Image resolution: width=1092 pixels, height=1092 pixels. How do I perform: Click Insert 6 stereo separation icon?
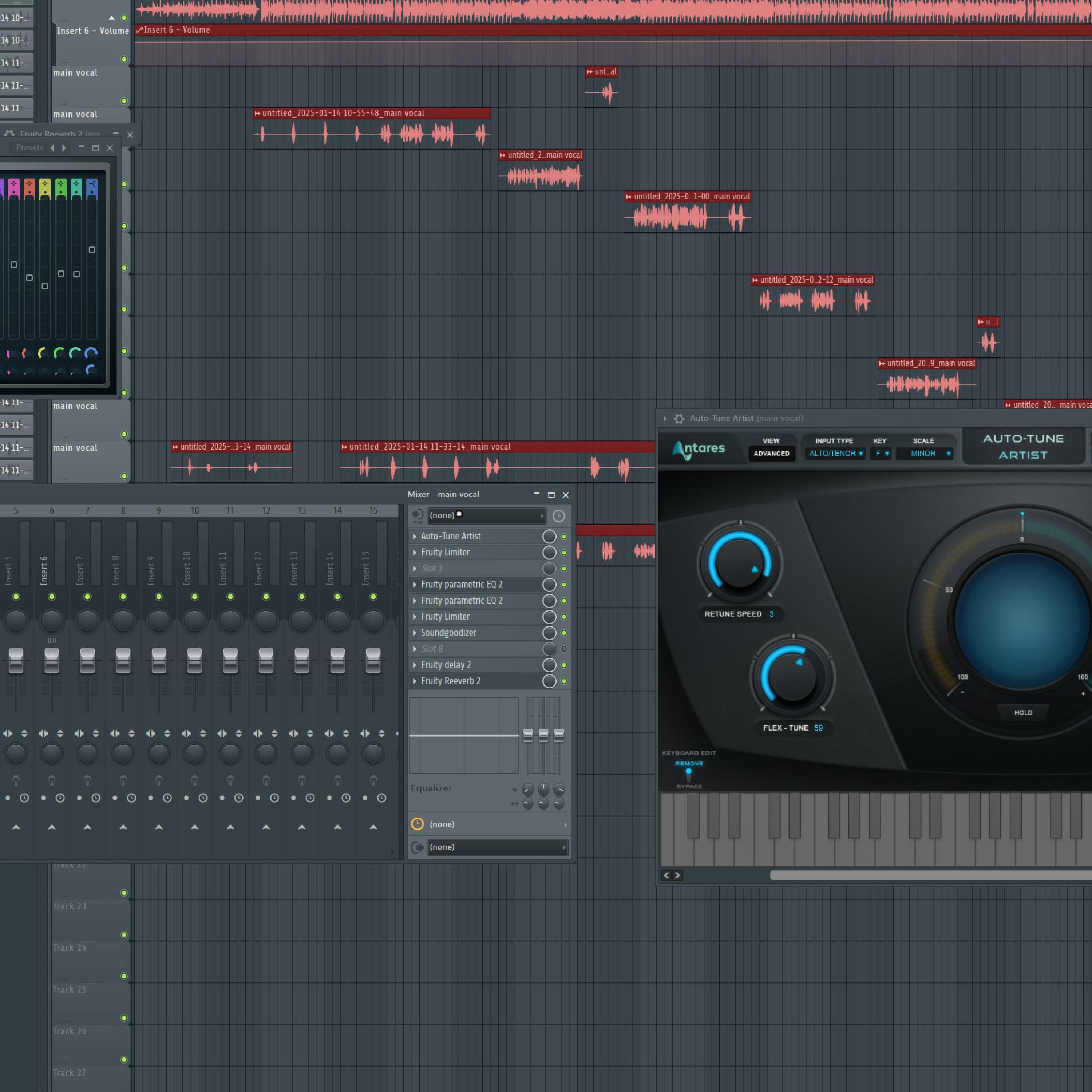pos(44,733)
